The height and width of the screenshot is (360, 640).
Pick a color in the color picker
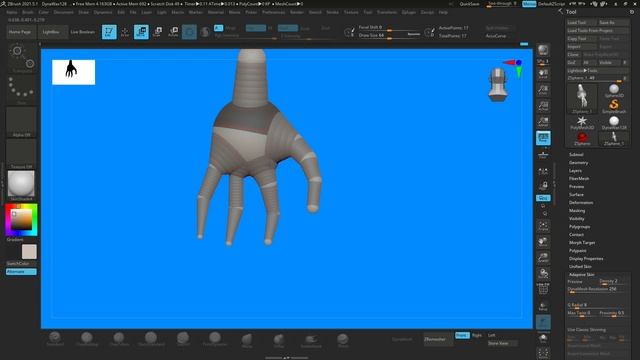click(21, 220)
